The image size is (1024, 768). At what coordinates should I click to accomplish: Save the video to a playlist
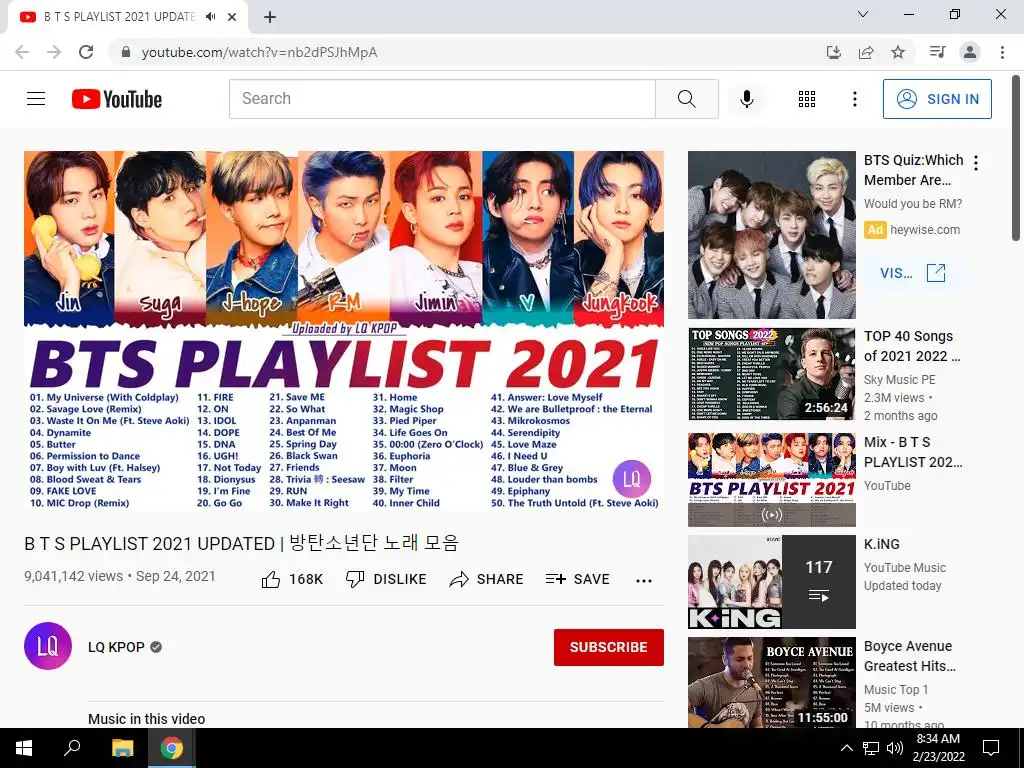coord(577,579)
